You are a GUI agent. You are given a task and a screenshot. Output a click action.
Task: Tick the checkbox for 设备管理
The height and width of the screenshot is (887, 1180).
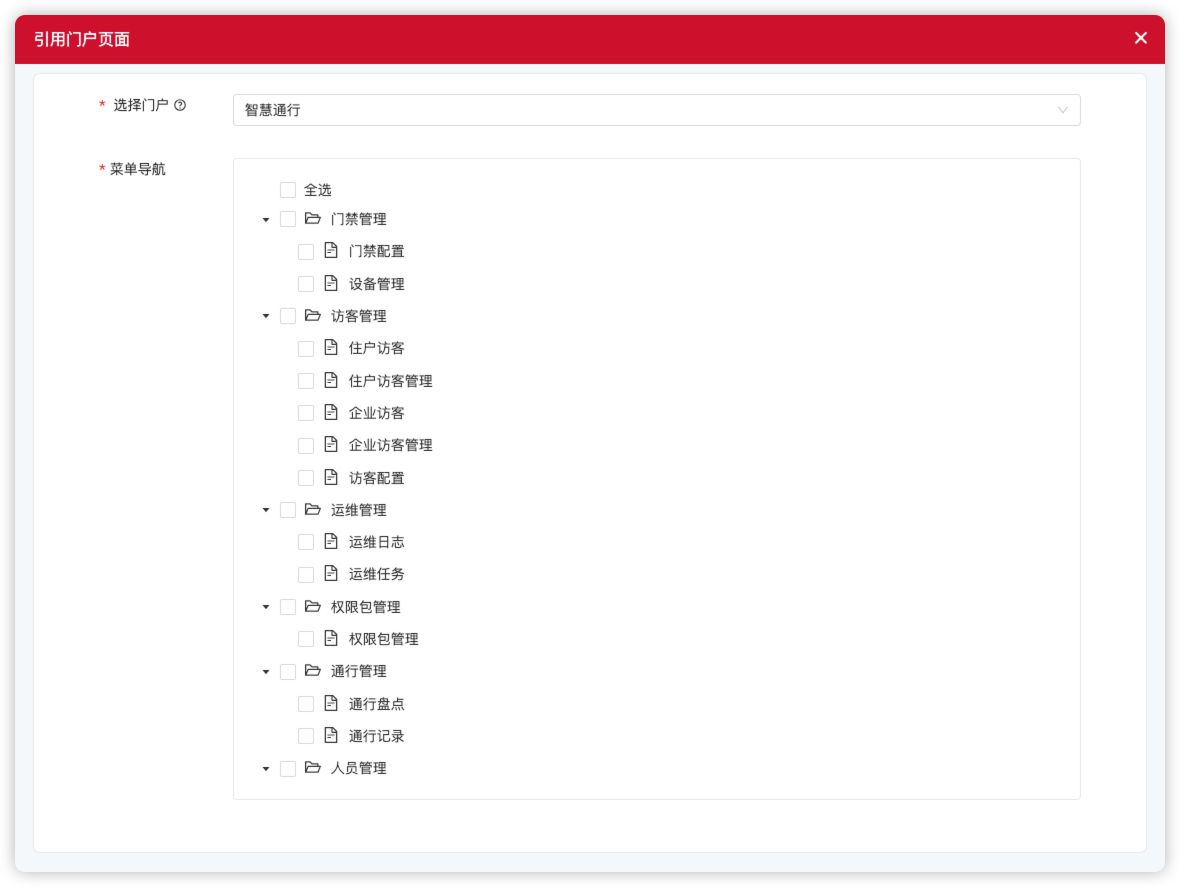coord(306,284)
